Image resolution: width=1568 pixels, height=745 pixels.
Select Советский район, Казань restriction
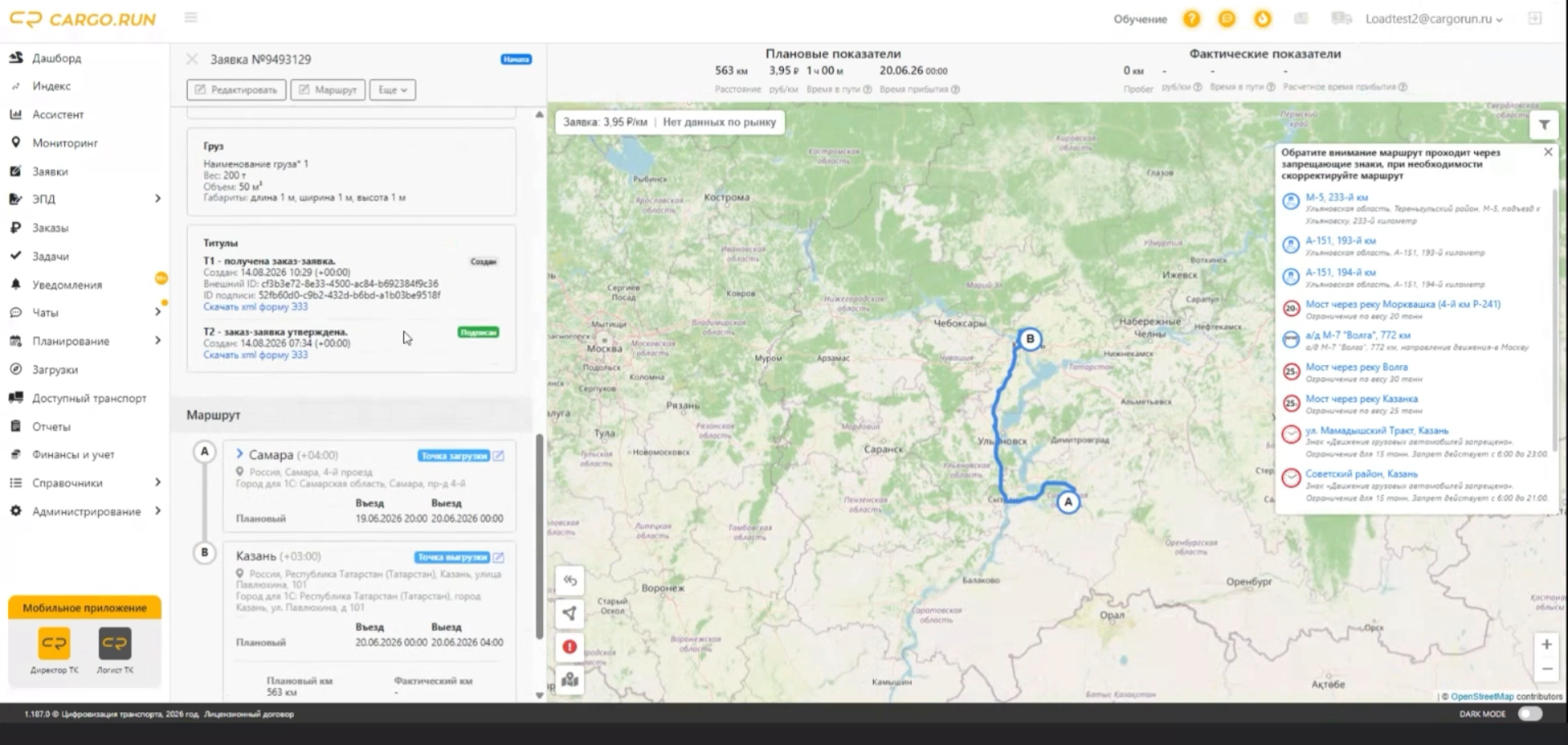(1361, 474)
